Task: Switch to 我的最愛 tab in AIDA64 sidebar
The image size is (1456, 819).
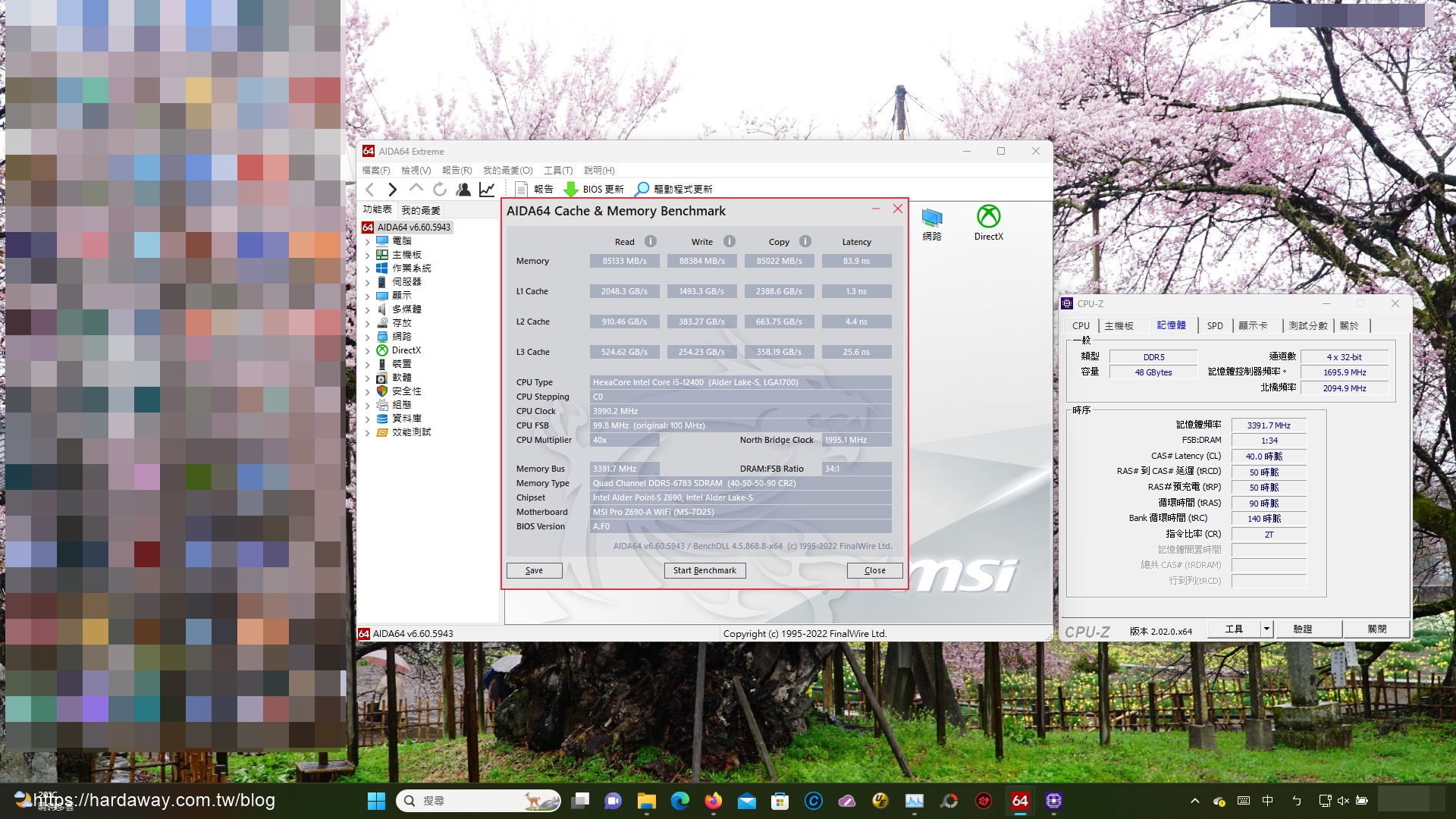Action: pos(421,210)
